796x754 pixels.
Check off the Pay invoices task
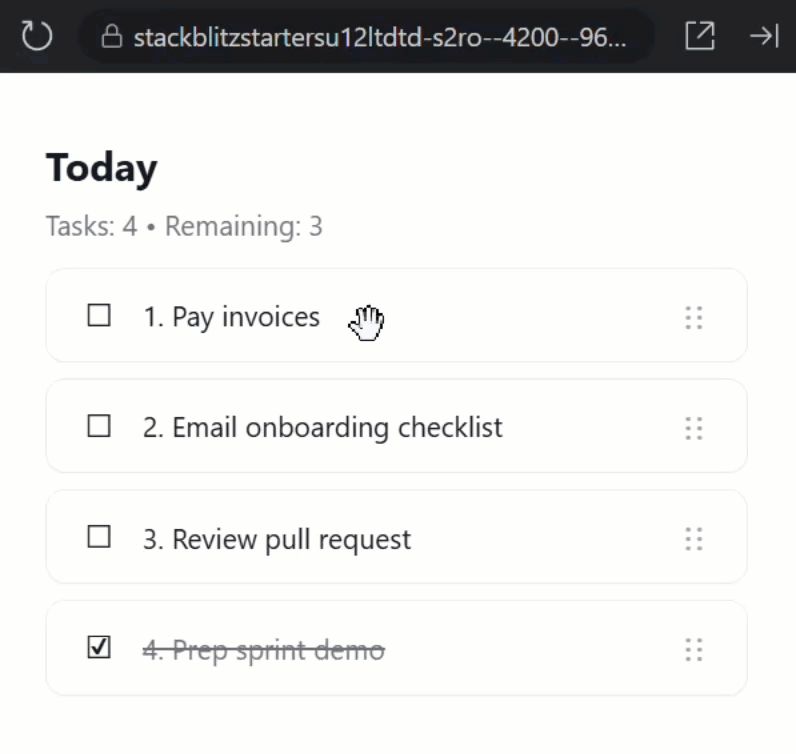coord(99,316)
